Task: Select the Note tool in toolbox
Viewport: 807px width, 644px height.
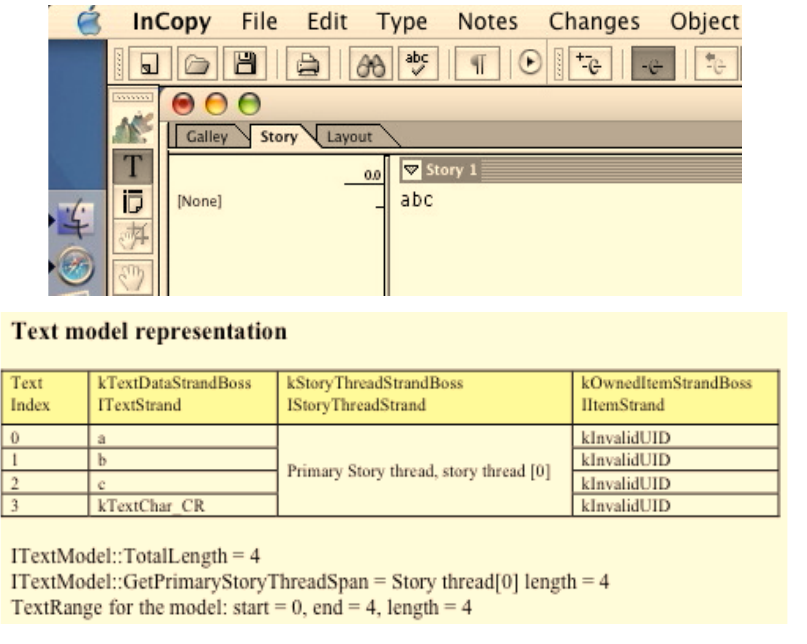Action: coord(133,201)
